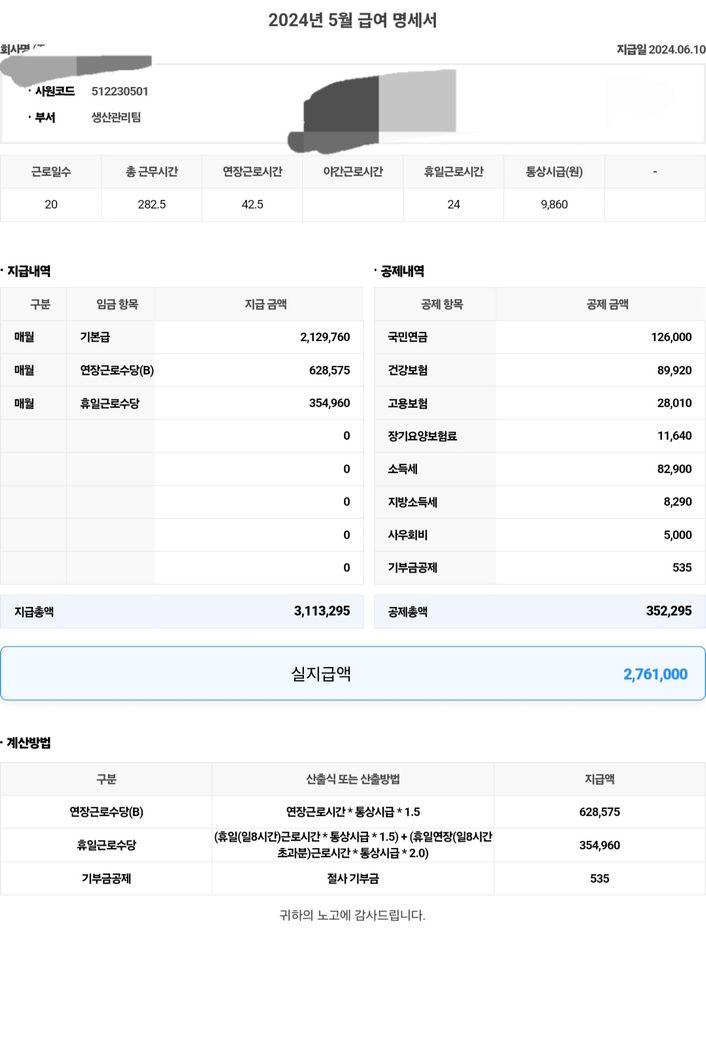
Task: Click the 연장근로시간 * 통상시급 * 1.5 formula
Action: click(x=352, y=812)
